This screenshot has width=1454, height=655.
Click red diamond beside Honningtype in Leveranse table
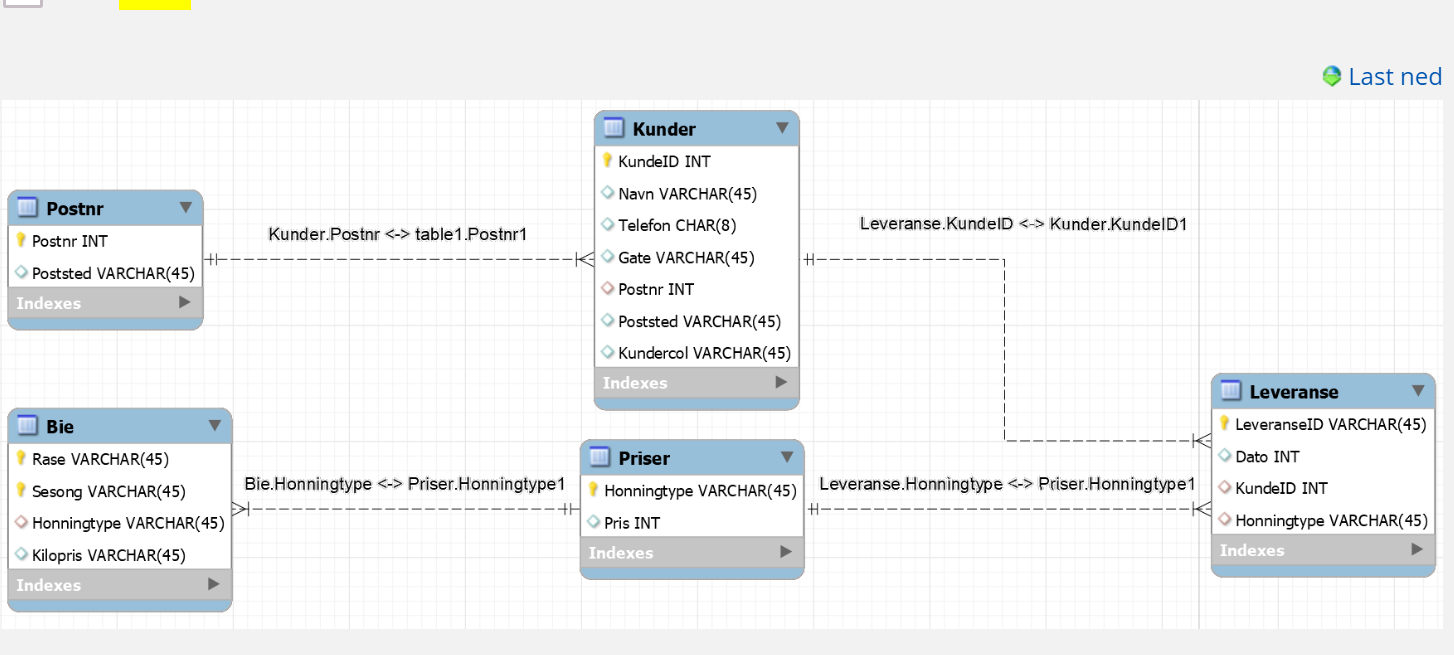coord(1224,520)
